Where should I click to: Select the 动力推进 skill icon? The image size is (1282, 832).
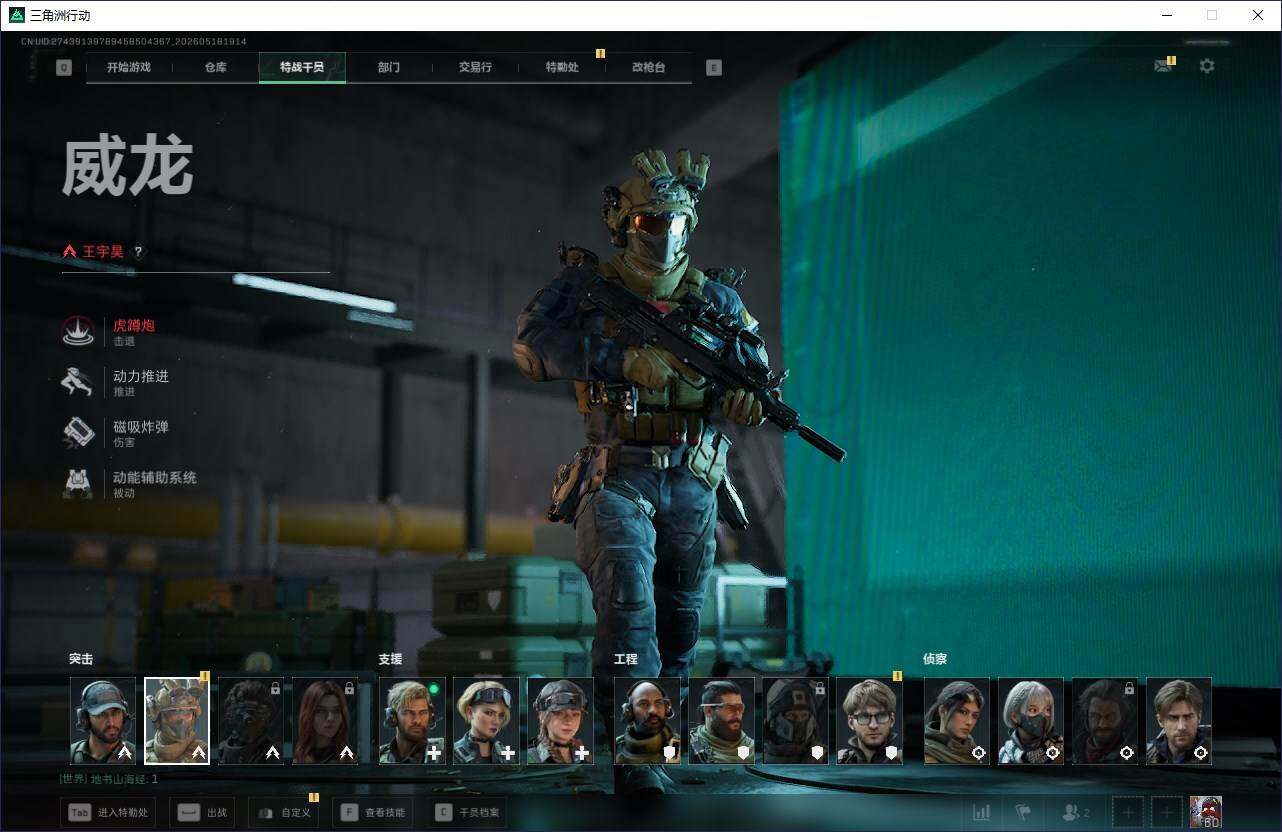(x=79, y=382)
